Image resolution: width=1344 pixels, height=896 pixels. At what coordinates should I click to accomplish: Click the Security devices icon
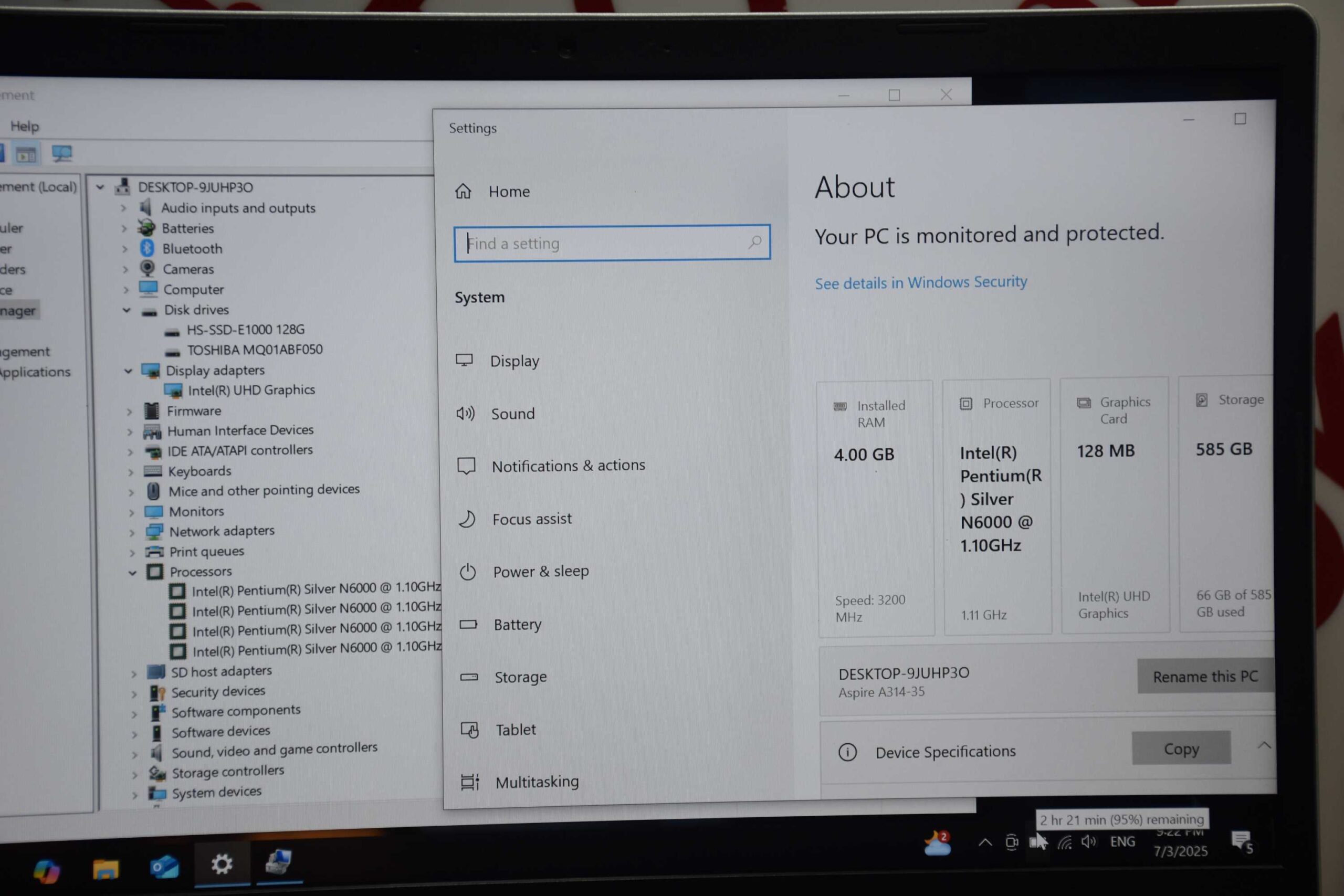coord(157,692)
